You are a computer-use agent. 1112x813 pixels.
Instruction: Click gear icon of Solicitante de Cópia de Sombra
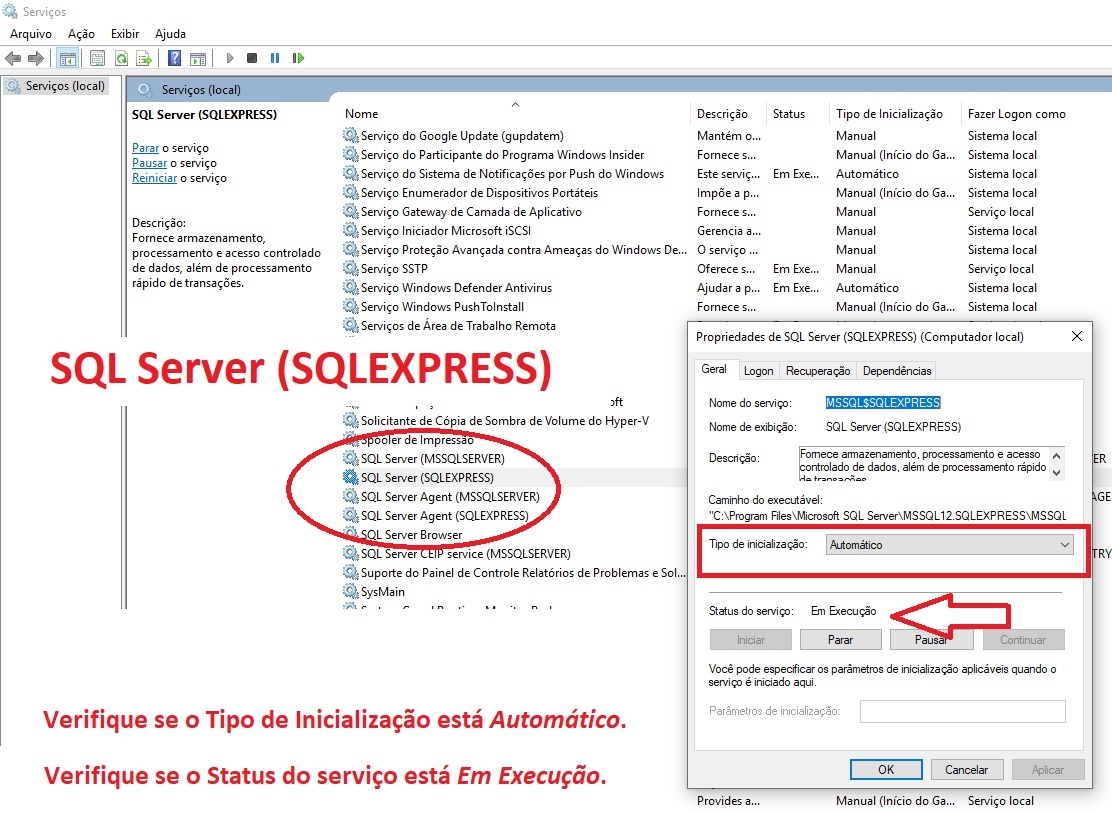(x=350, y=420)
